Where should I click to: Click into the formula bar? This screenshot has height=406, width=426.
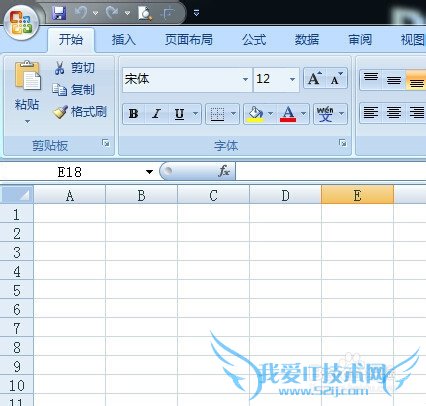coord(331,172)
